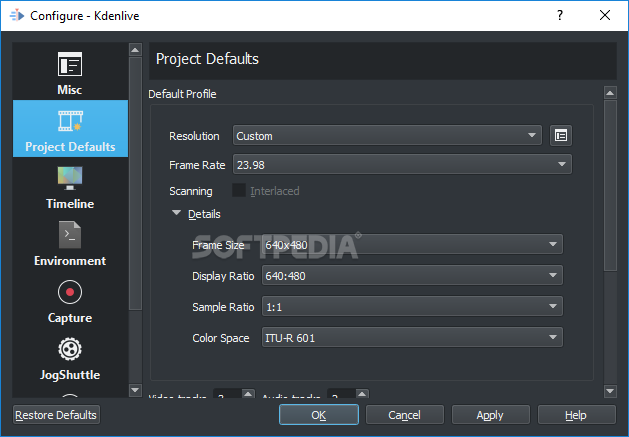
Task: Open the Environment settings page
Action: tap(70, 244)
